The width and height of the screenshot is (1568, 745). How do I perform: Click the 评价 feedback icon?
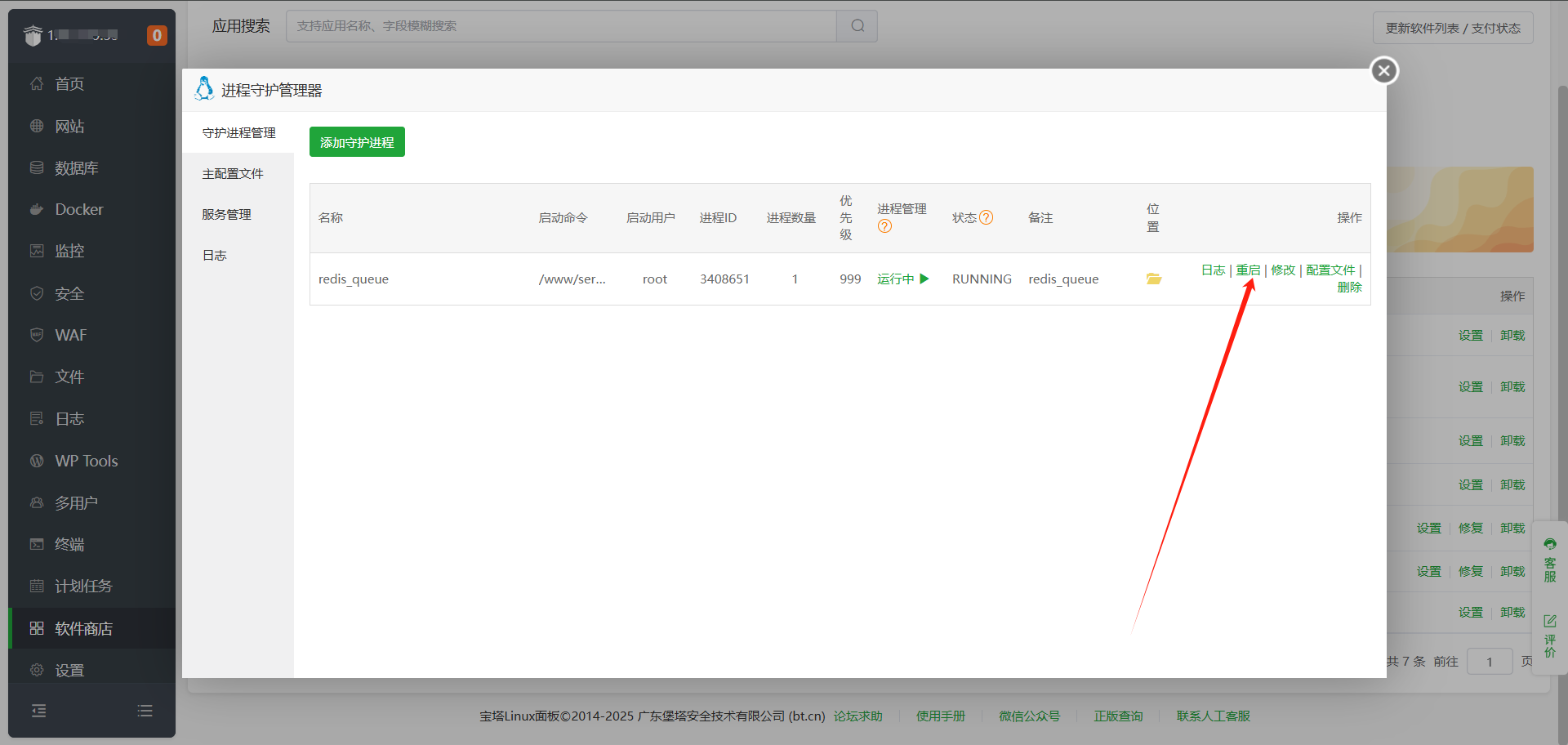coord(1549,636)
